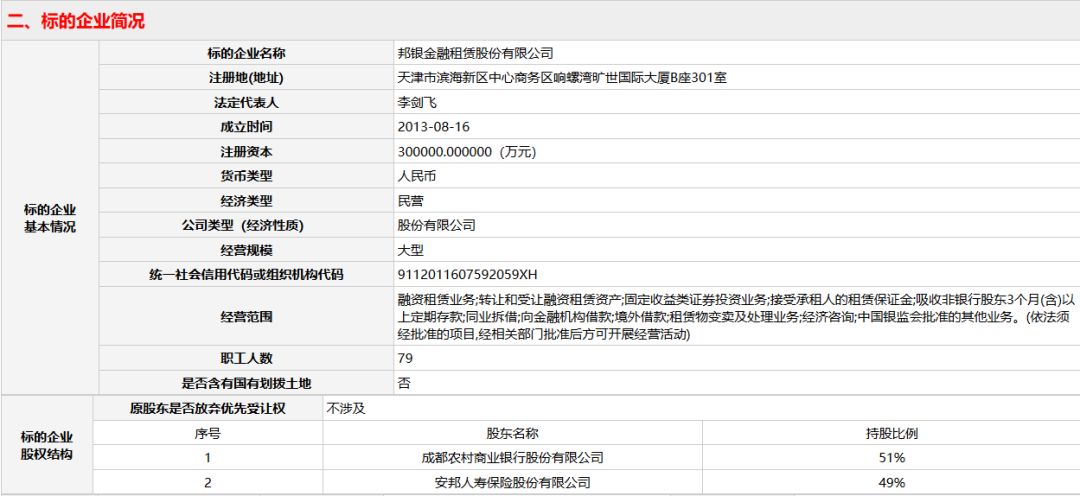Select the company name 邦银金融租赁股份有限公司
This screenshot has width=1080, height=496.
pos(475,54)
